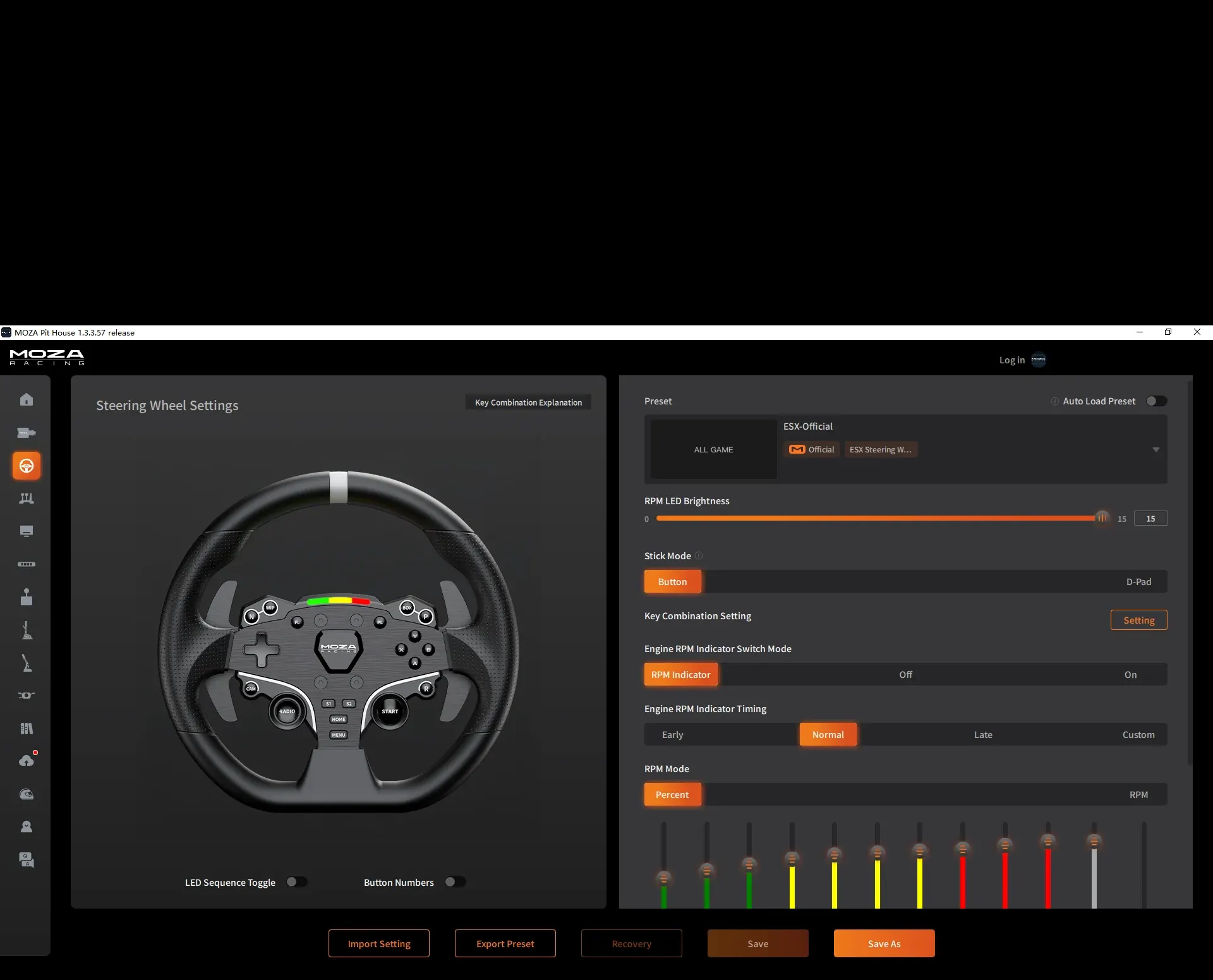
Task: Expand the ESX-Official preset dropdown arrow
Action: point(1156,450)
